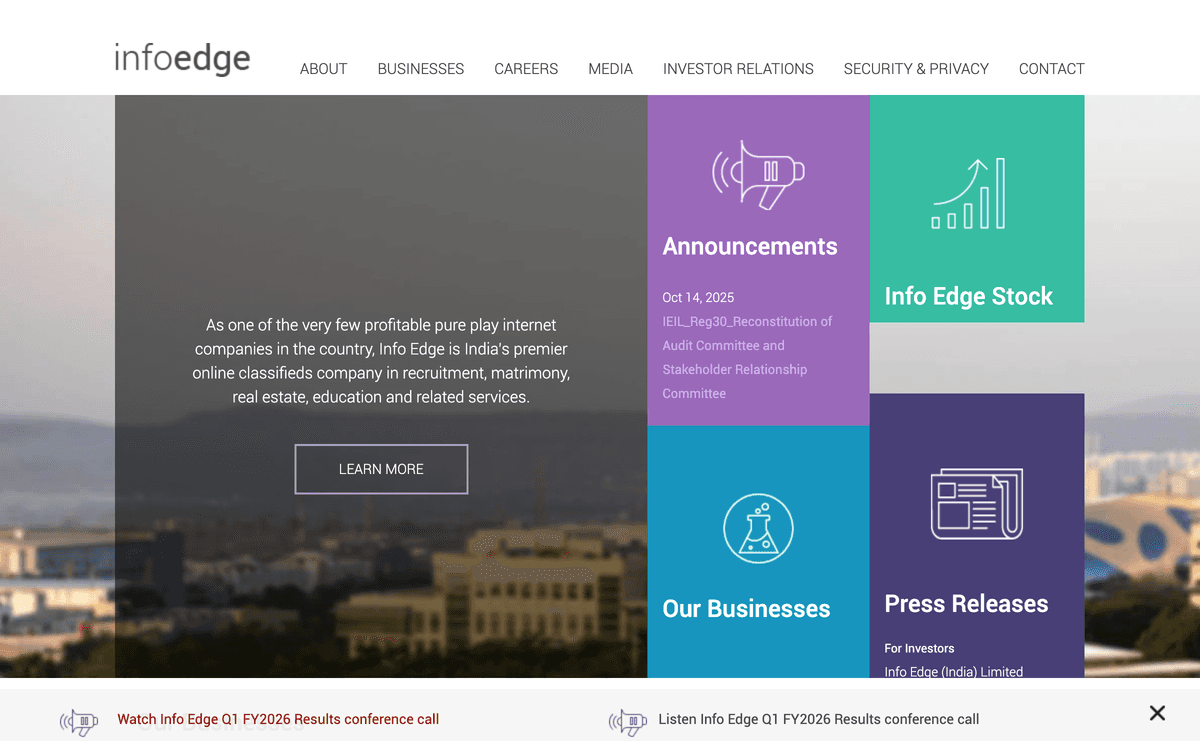The width and height of the screenshot is (1200, 741).
Task: Dismiss the conference call banner
Action: pyautogui.click(x=1157, y=713)
